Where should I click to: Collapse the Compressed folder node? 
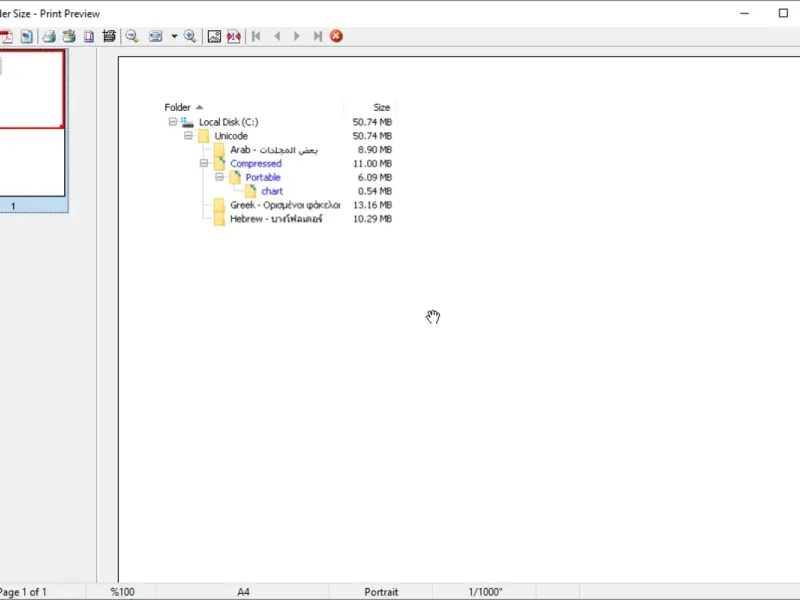coord(204,163)
